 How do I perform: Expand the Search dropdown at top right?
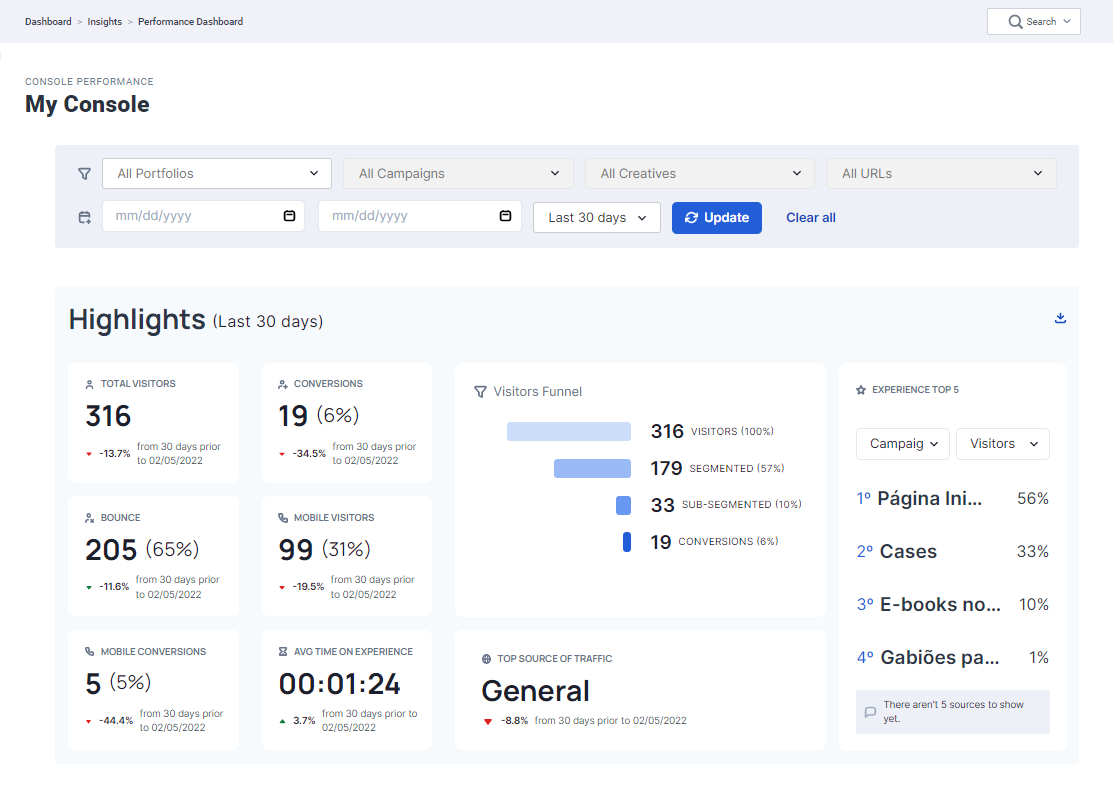1034,22
